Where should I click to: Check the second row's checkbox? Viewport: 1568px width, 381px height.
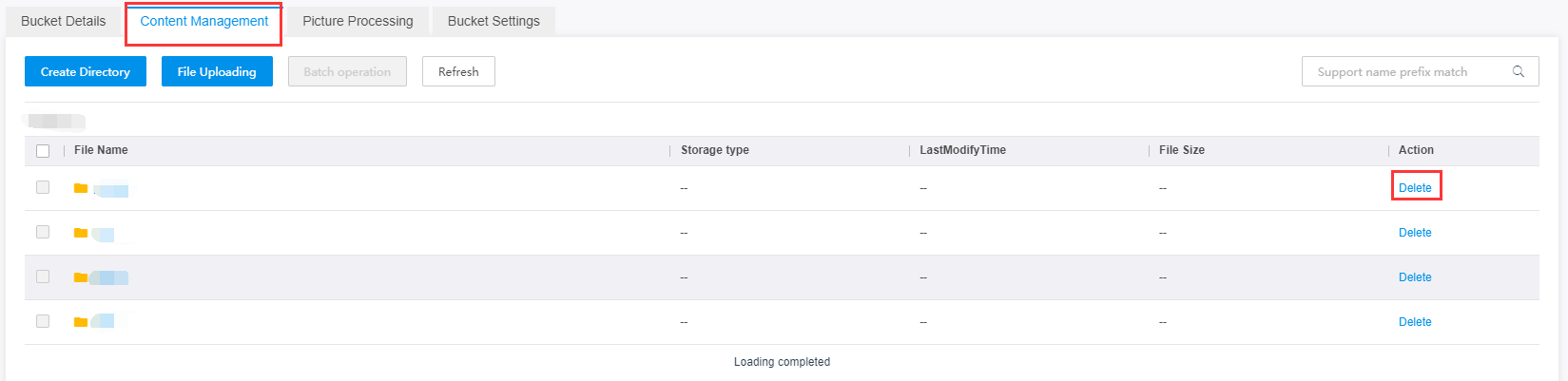tap(43, 232)
